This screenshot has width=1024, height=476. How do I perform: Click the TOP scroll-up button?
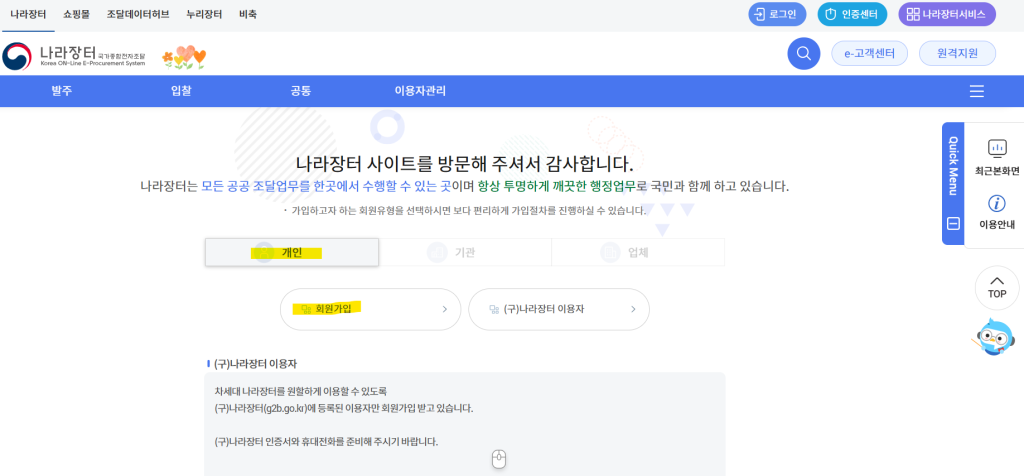[x=997, y=287]
